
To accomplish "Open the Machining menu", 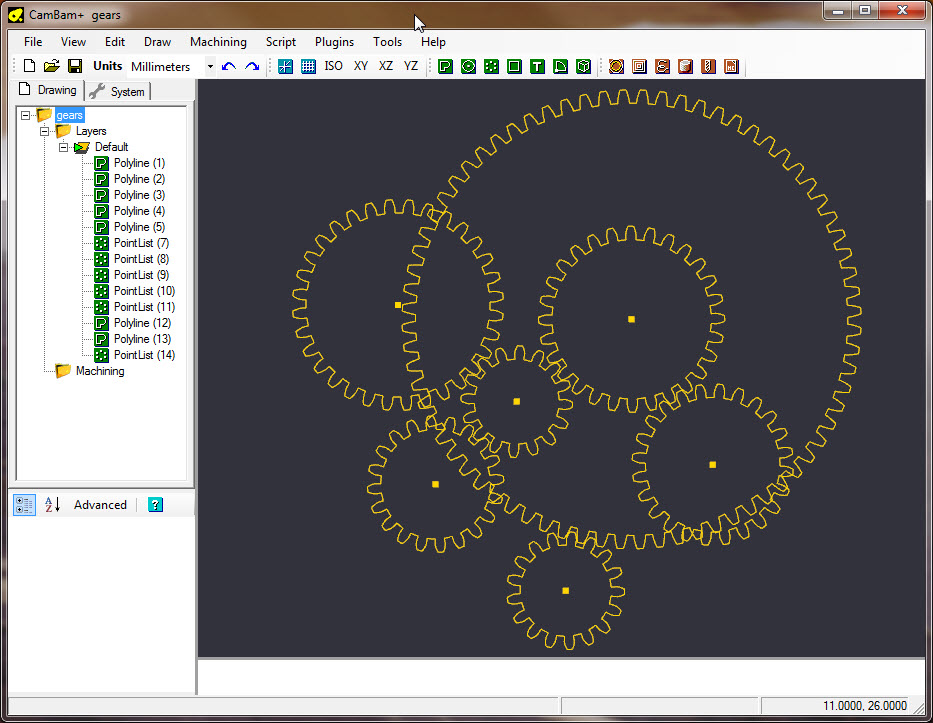I will 218,42.
